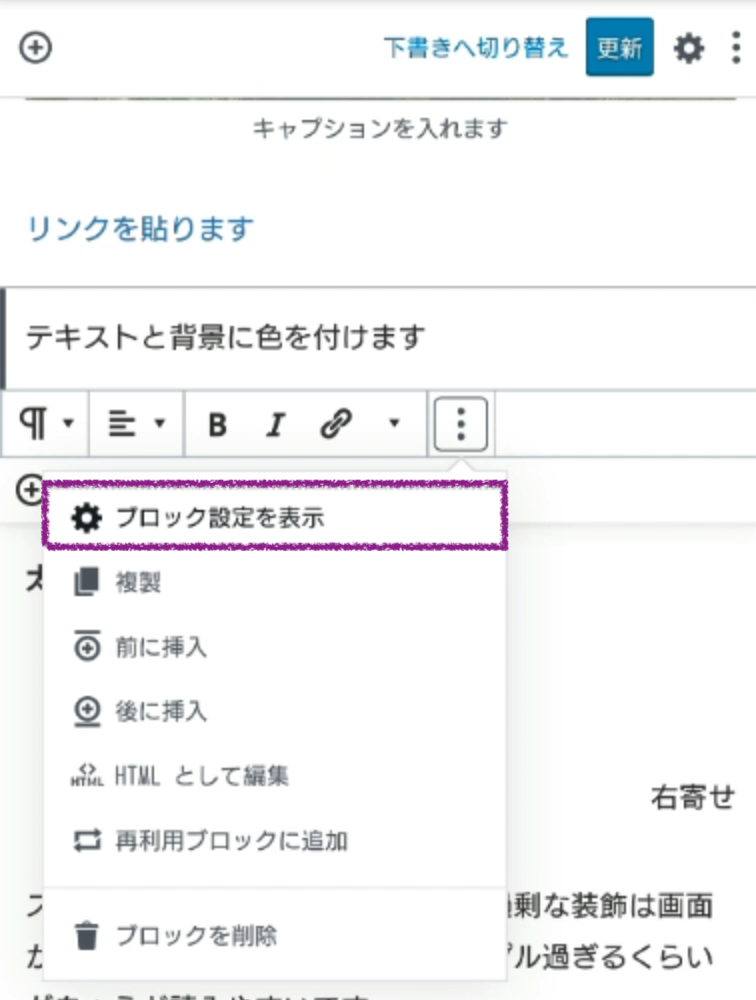Image resolution: width=756 pixels, height=1000 pixels.
Task: Select 前に挿入 from the menu
Action: [x=160, y=647]
